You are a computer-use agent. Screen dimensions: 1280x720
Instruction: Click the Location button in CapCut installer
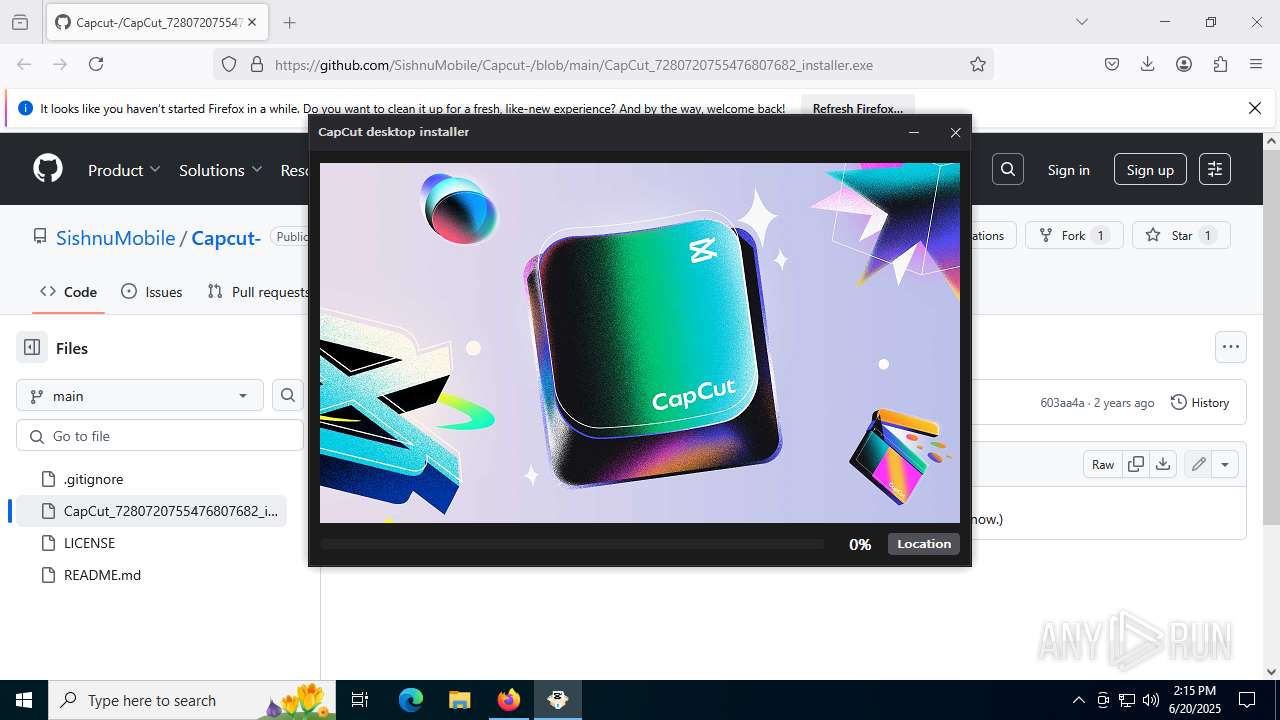[924, 544]
